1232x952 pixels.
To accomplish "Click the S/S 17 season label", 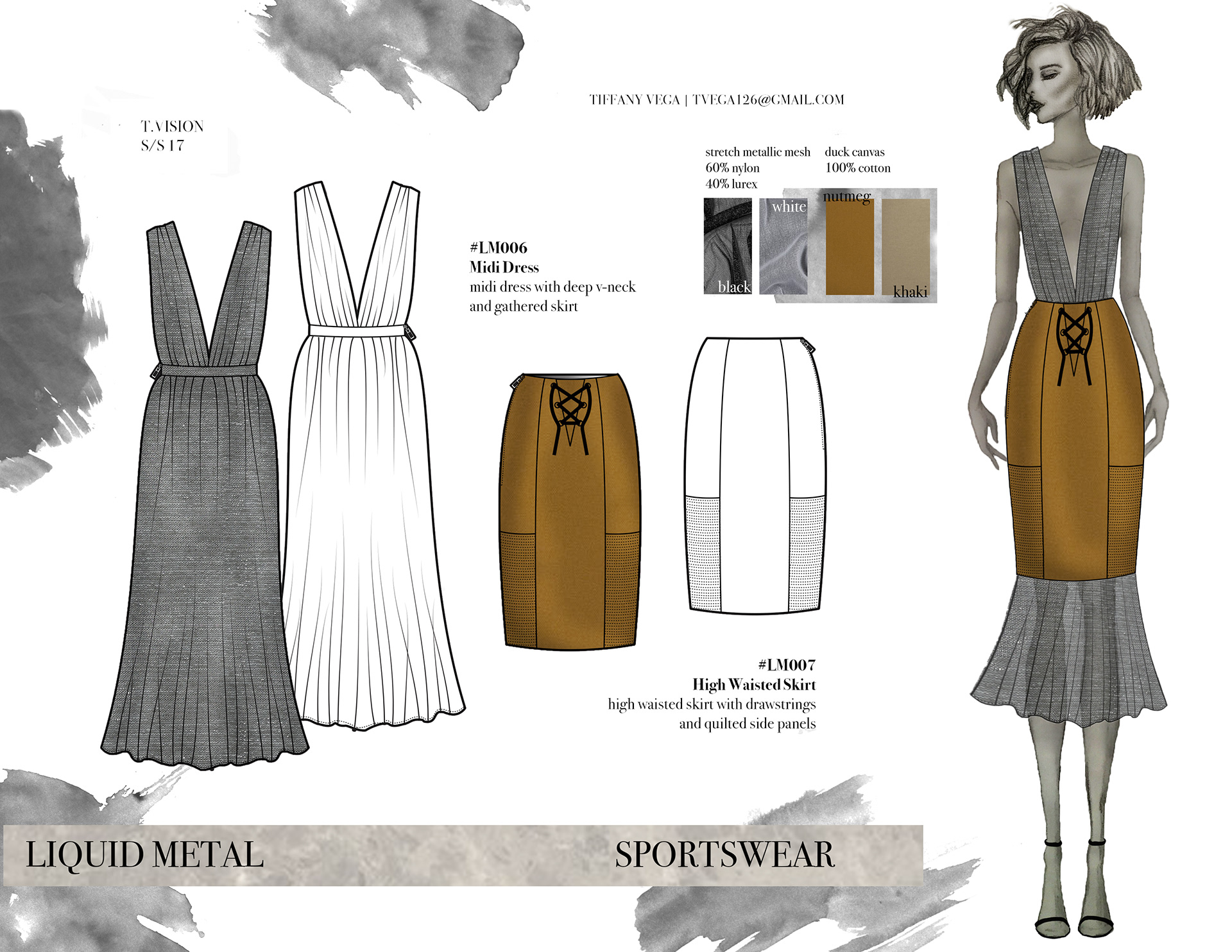I will pyautogui.click(x=163, y=146).
